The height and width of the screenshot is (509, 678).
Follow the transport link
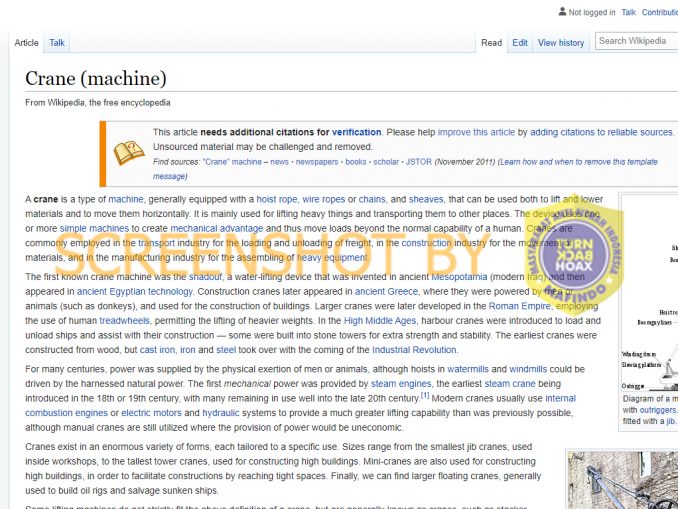point(156,243)
